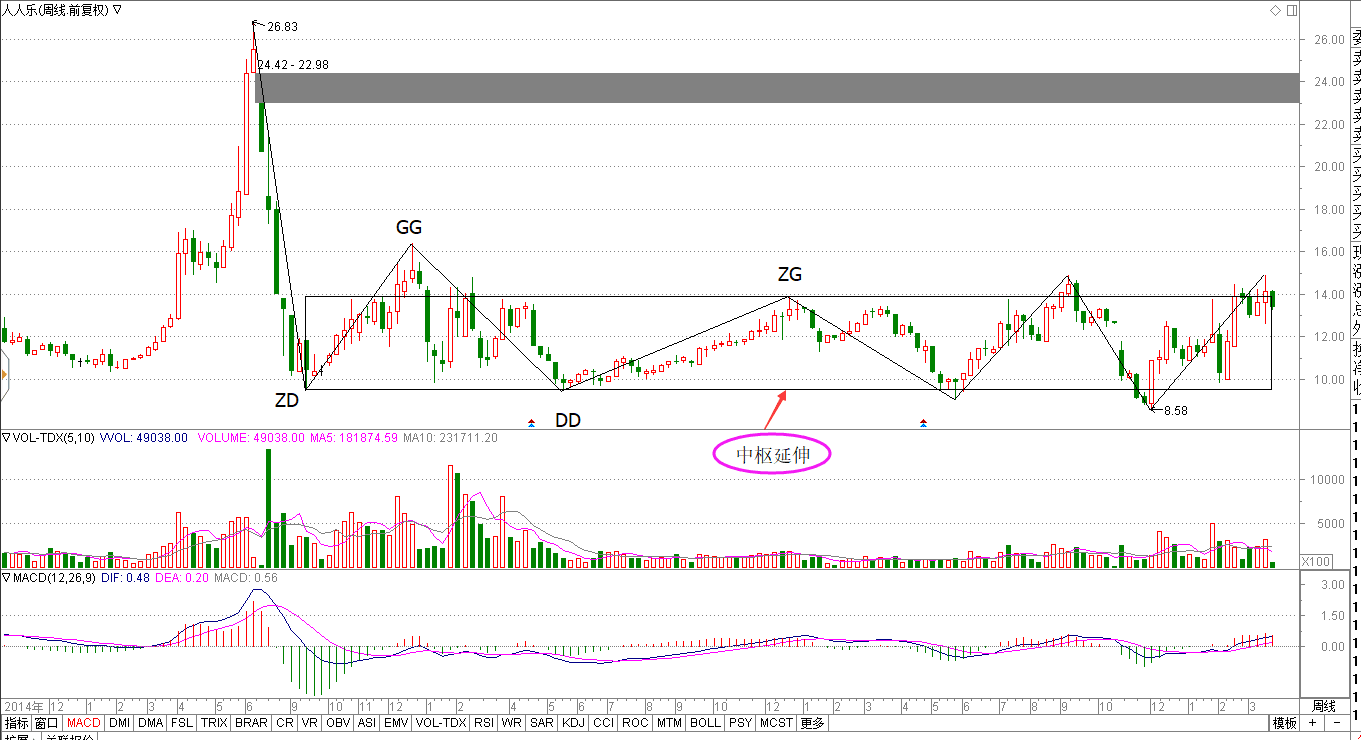
Task: Switch to the CR indicator tab
Action: [285, 723]
